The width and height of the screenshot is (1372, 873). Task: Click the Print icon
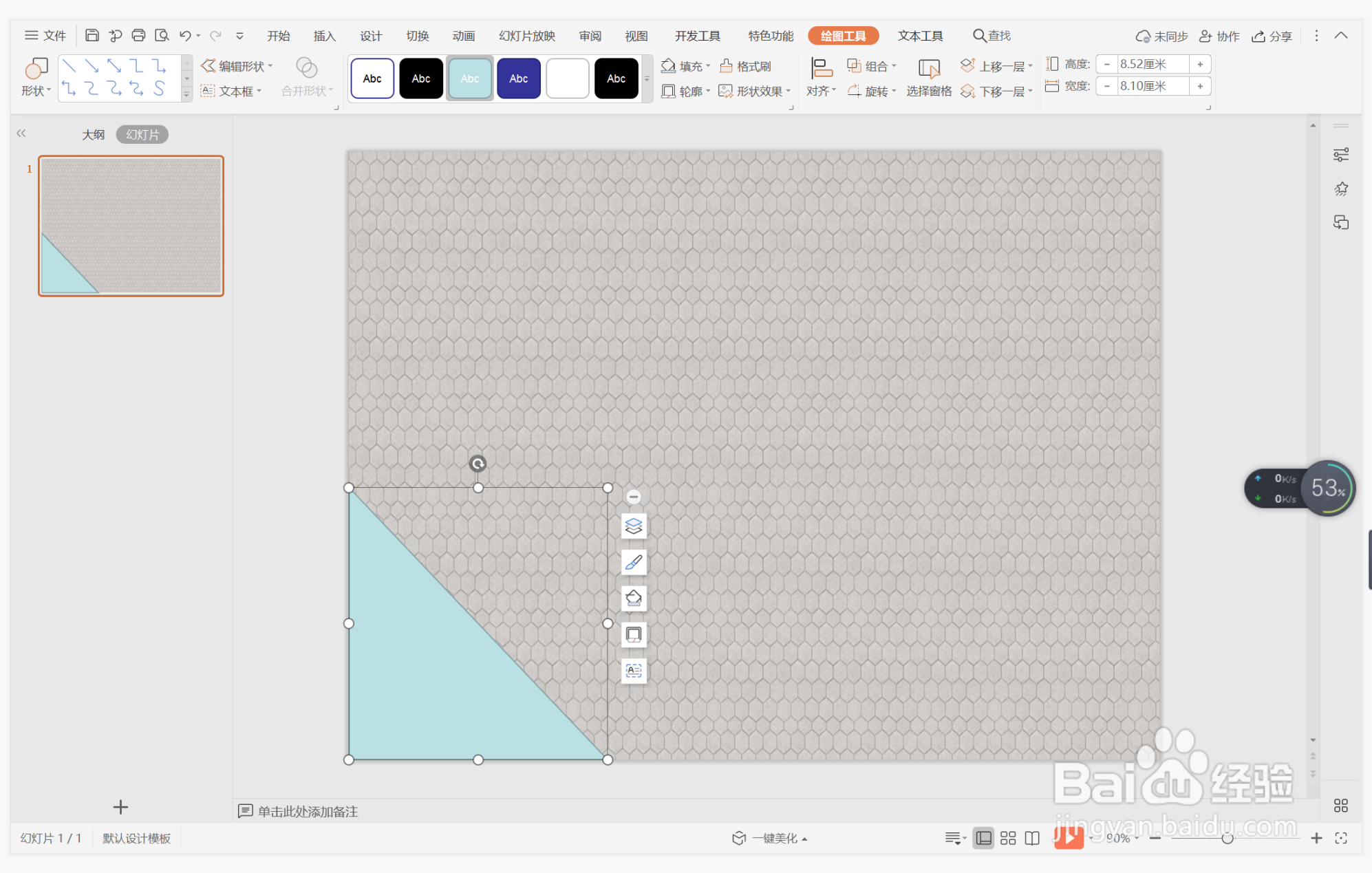pyautogui.click(x=138, y=35)
